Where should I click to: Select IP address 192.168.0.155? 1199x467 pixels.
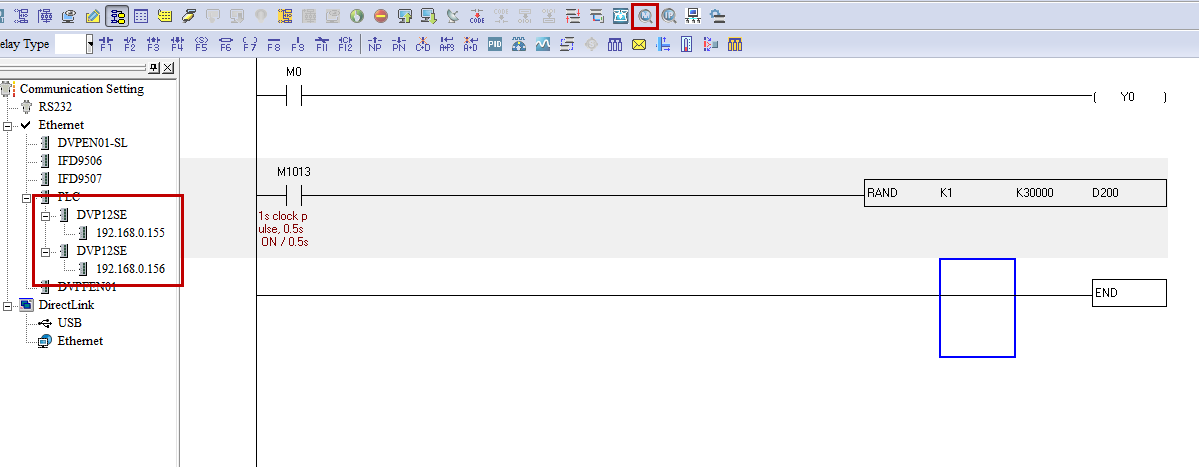click(x=130, y=233)
